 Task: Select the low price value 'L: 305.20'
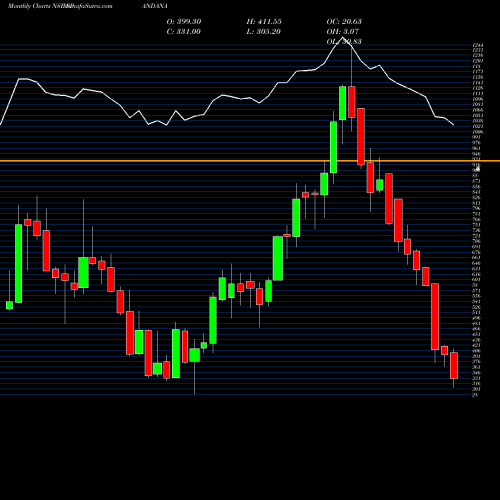[263, 31]
